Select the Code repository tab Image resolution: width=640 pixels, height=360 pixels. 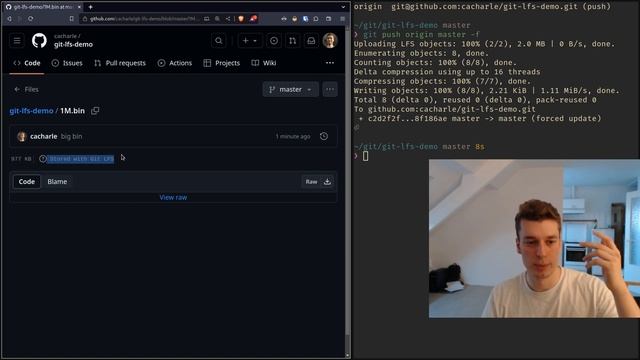coord(27,63)
